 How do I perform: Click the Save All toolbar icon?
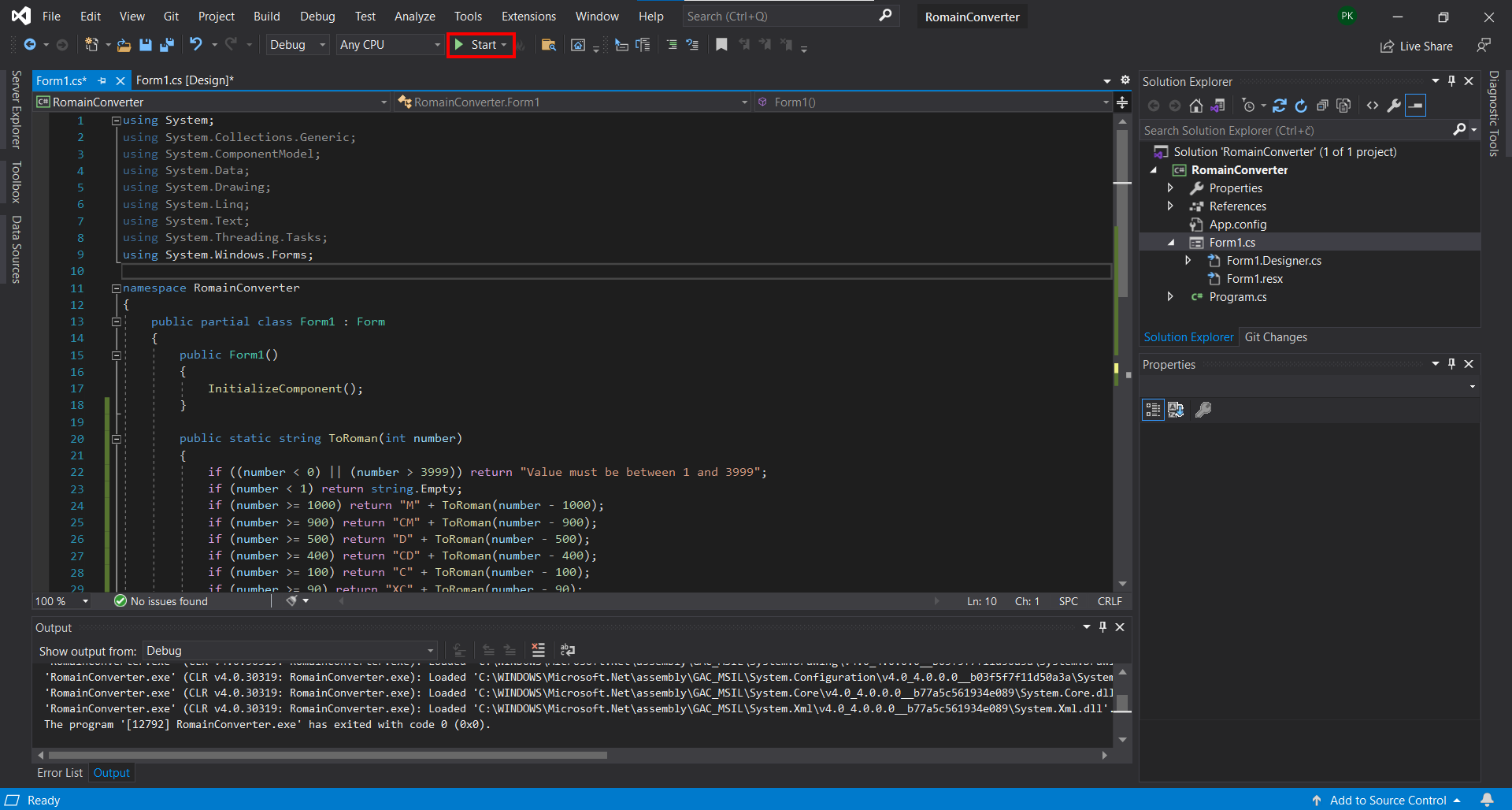[x=166, y=45]
